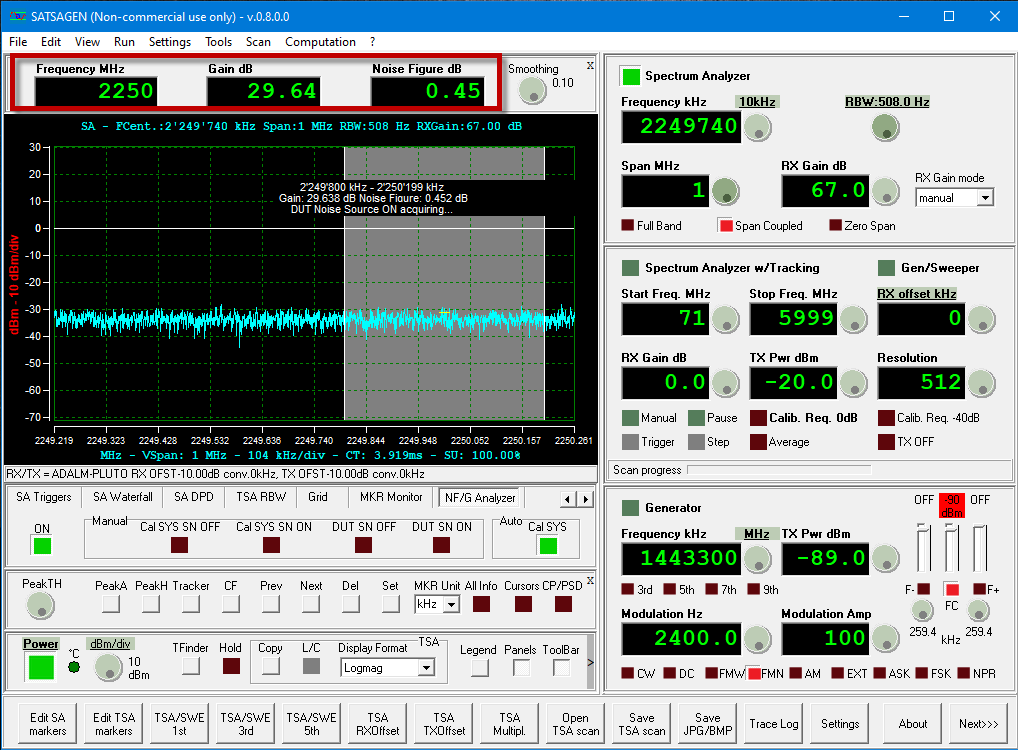Enable the Generator mode square

point(630,507)
